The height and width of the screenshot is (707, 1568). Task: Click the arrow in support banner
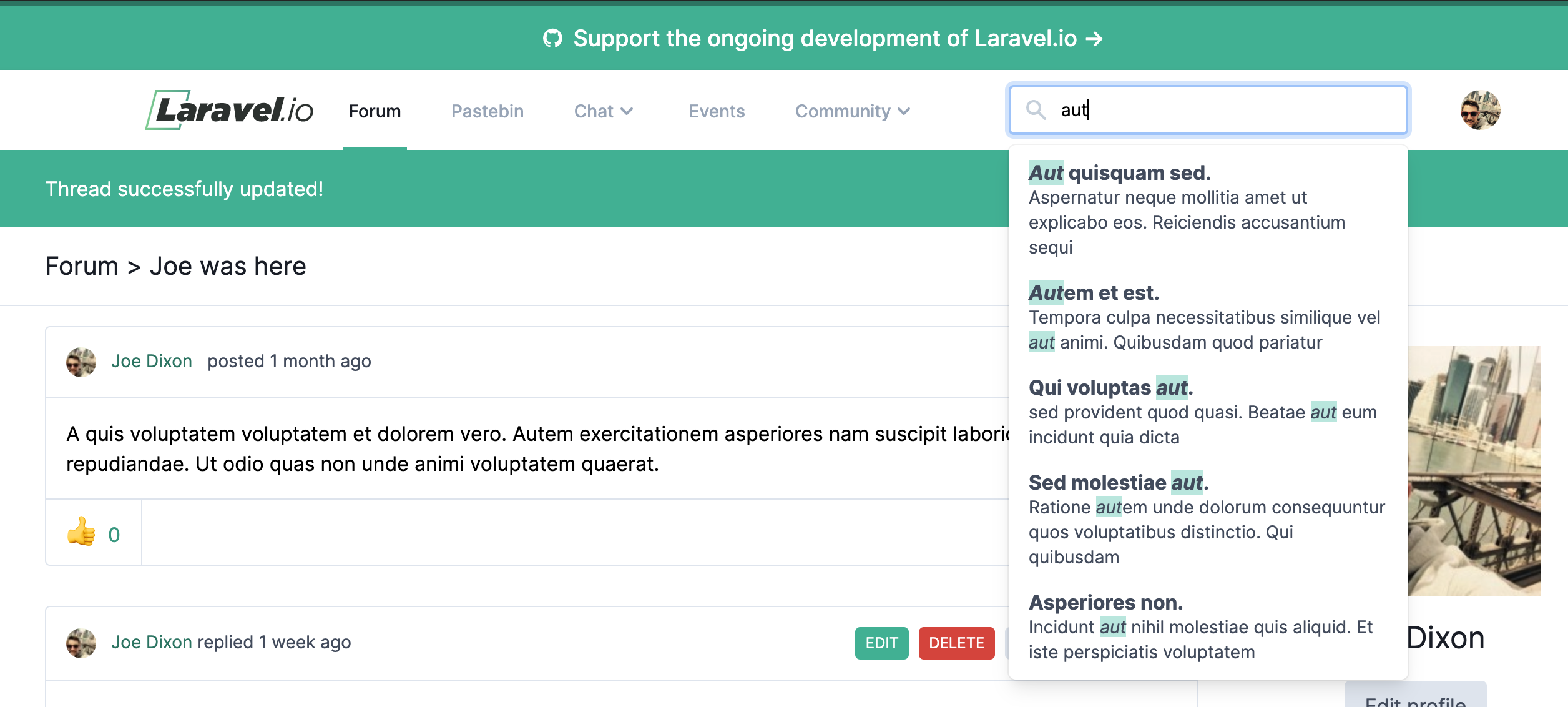click(x=1094, y=39)
